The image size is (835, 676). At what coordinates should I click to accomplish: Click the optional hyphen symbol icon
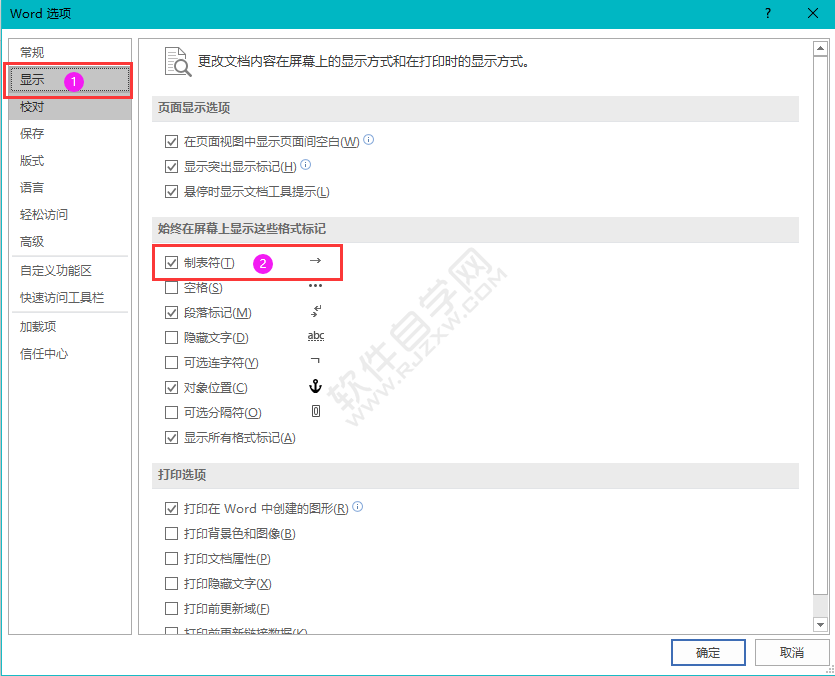(316, 361)
